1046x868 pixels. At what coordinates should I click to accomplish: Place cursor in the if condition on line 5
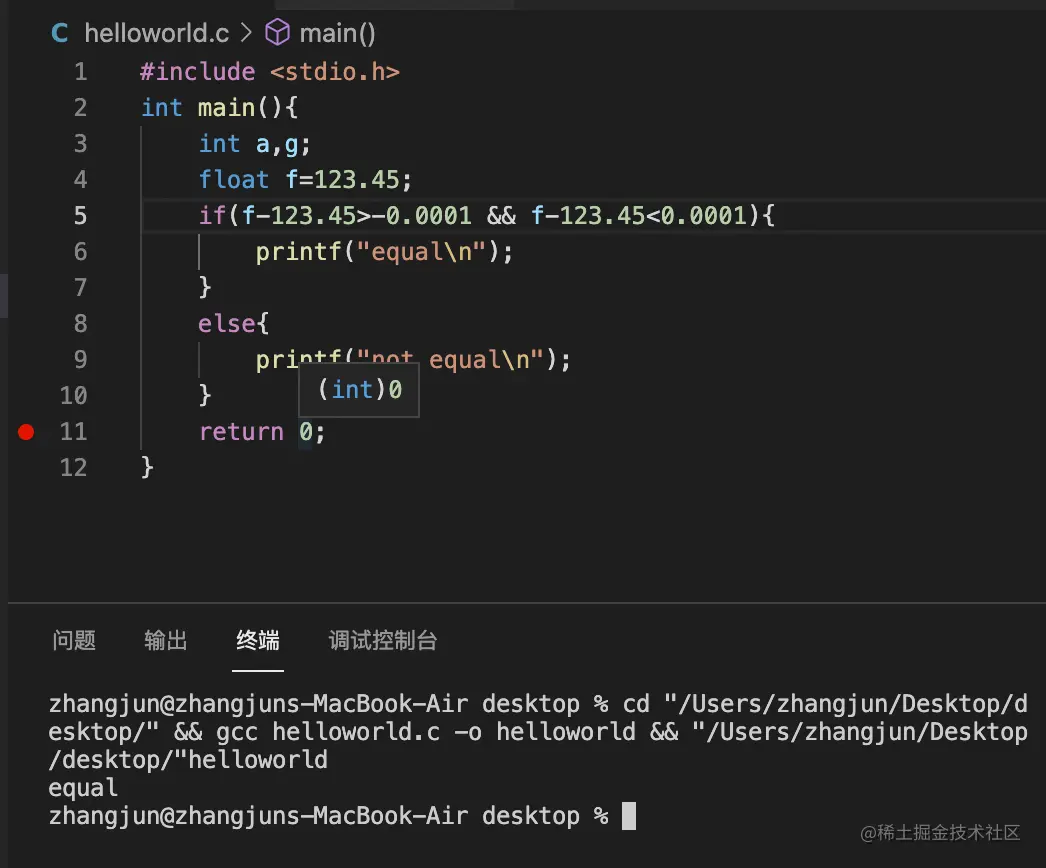[486, 215]
